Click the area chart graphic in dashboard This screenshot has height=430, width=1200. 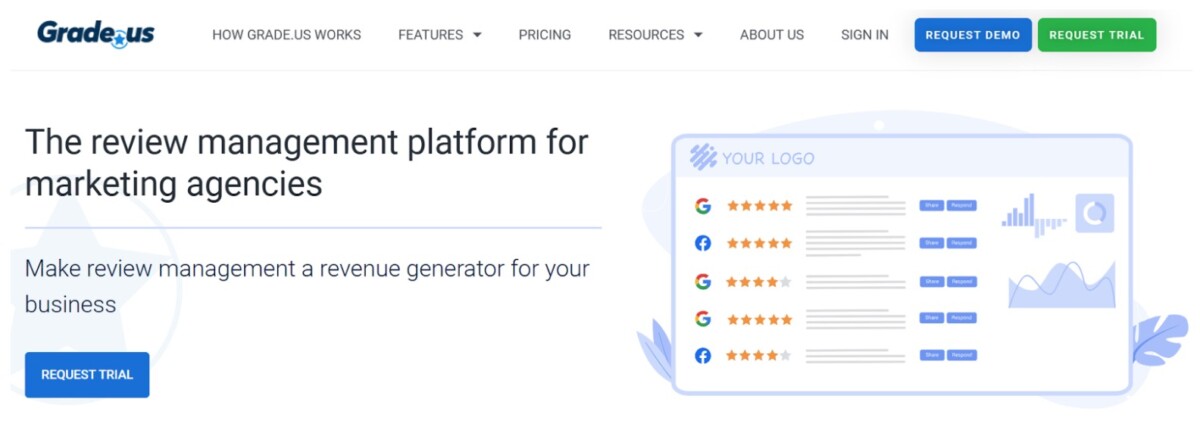click(1061, 285)
